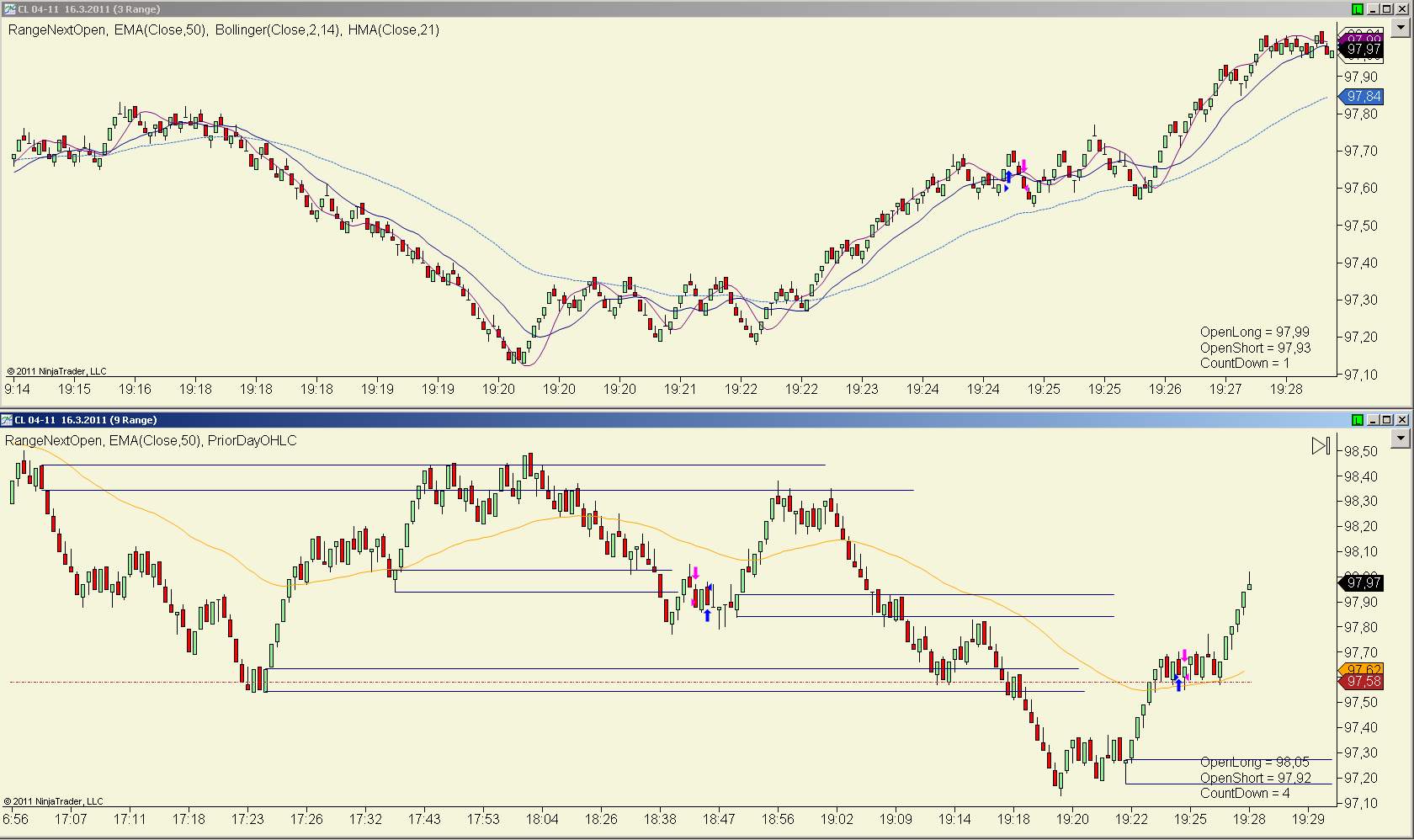Screen dimensions: 1414x840
Task: Click the 'CountDown = 4' readout
Action: click(1245, 794)
